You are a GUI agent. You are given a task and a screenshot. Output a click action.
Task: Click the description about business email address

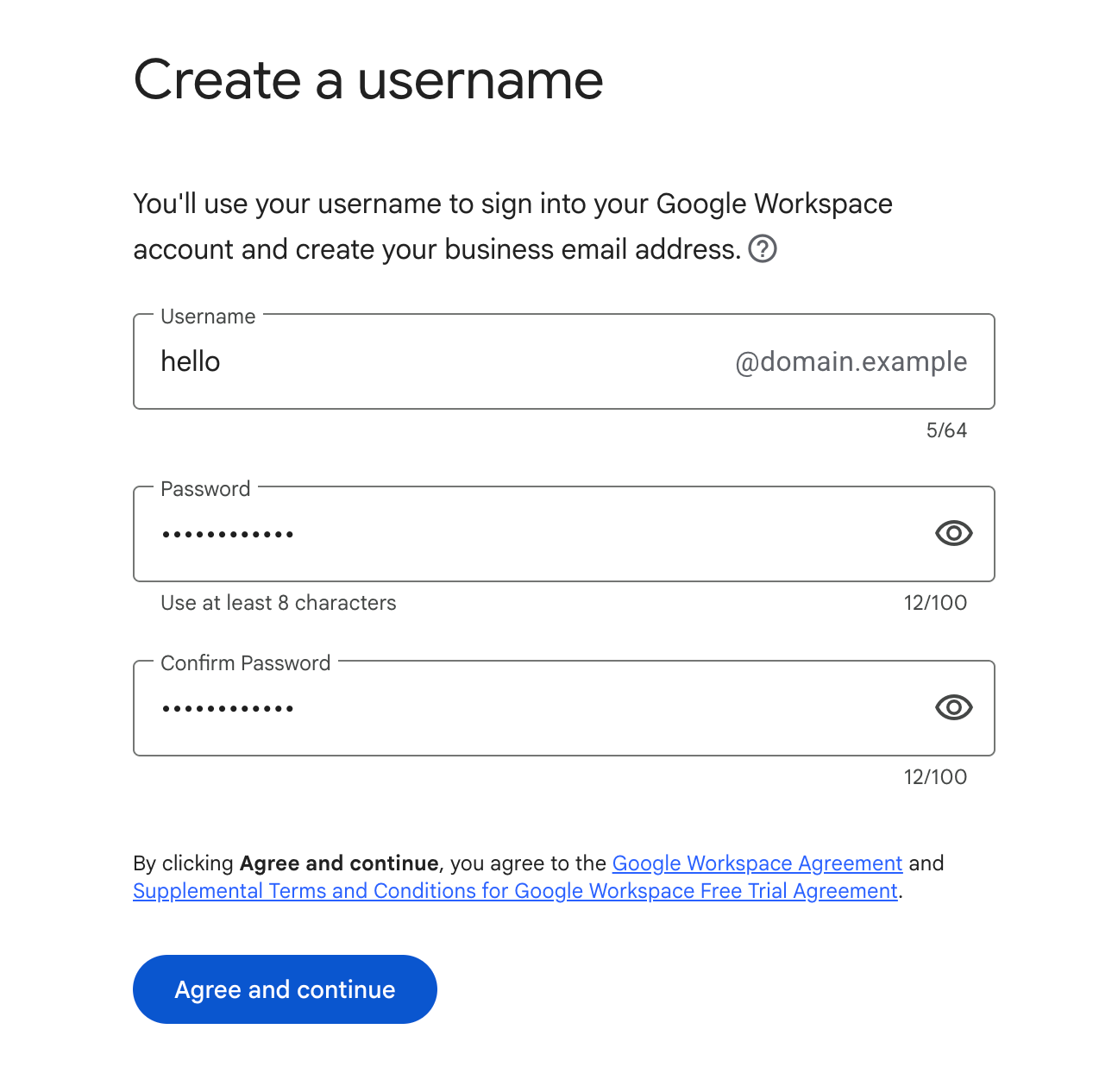pos(512,227)
